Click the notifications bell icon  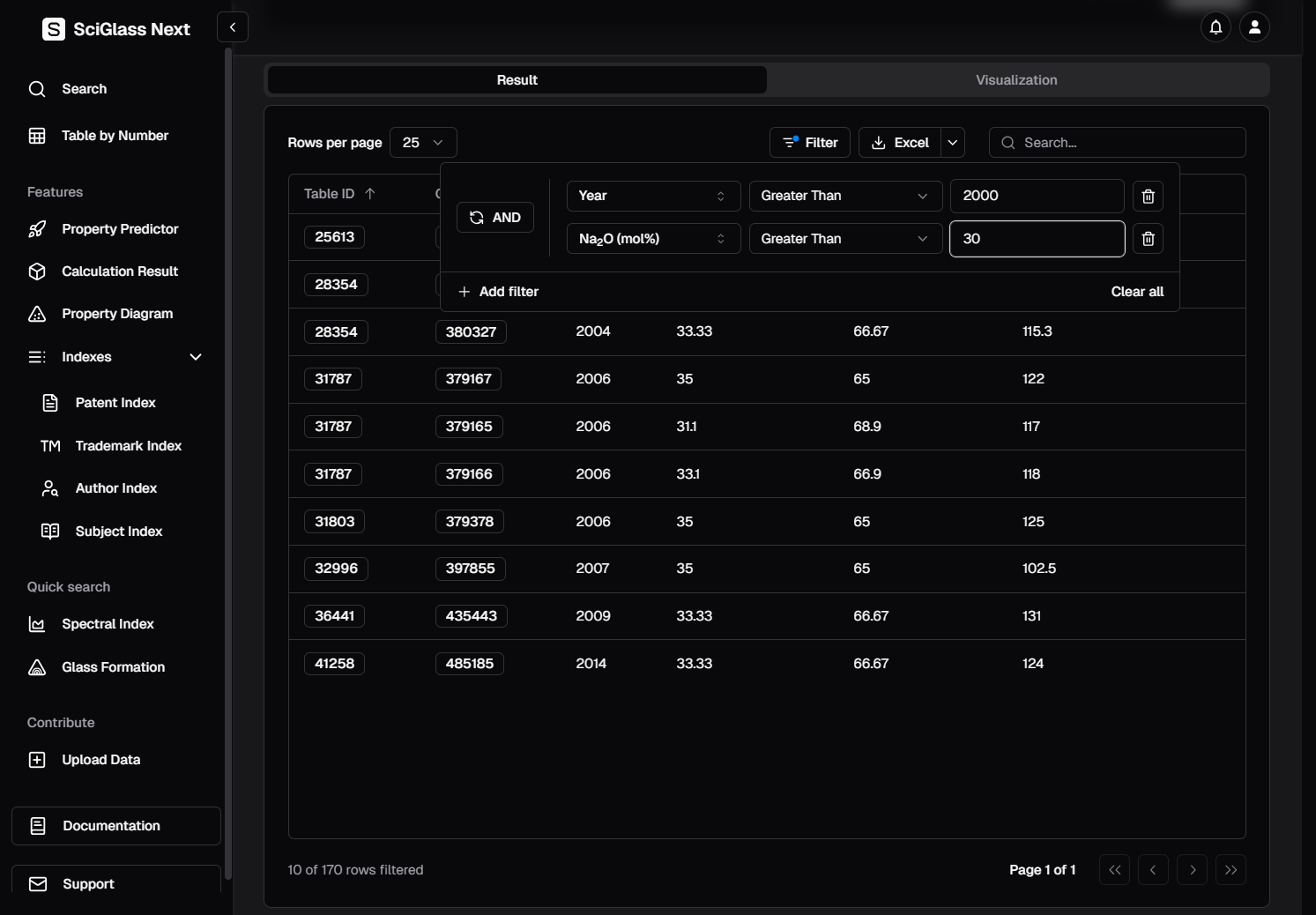point(1216,27)
